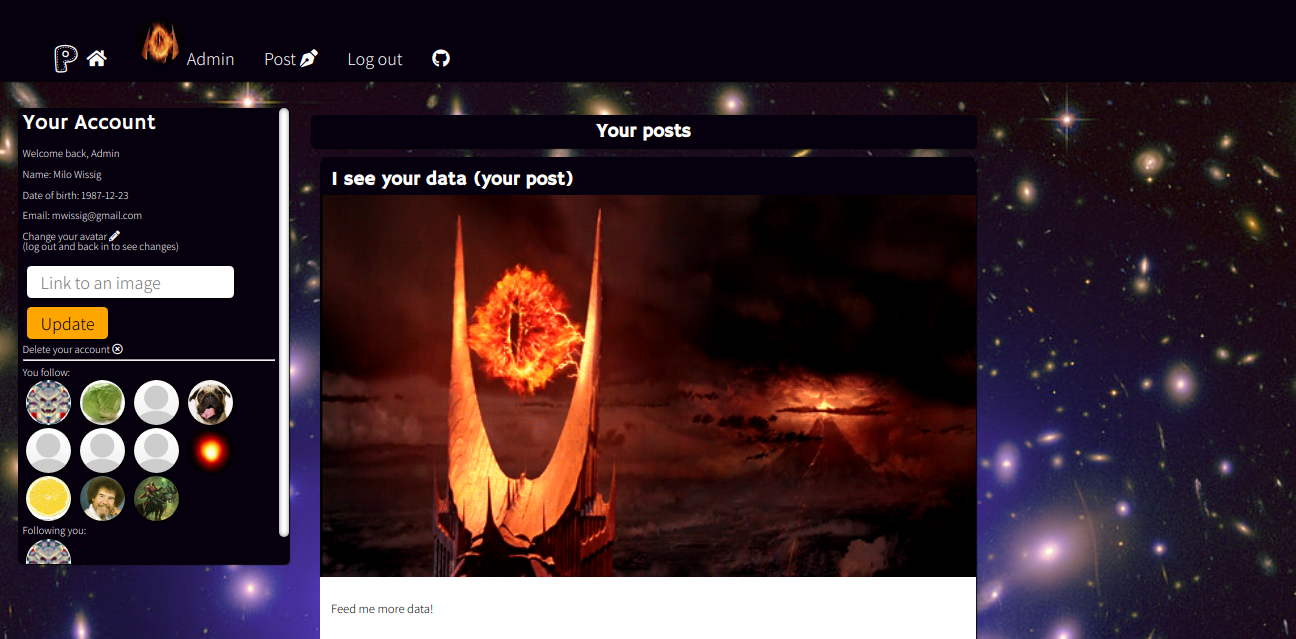Click the Date of birth: 1987-12-23 line

[75, 195]
